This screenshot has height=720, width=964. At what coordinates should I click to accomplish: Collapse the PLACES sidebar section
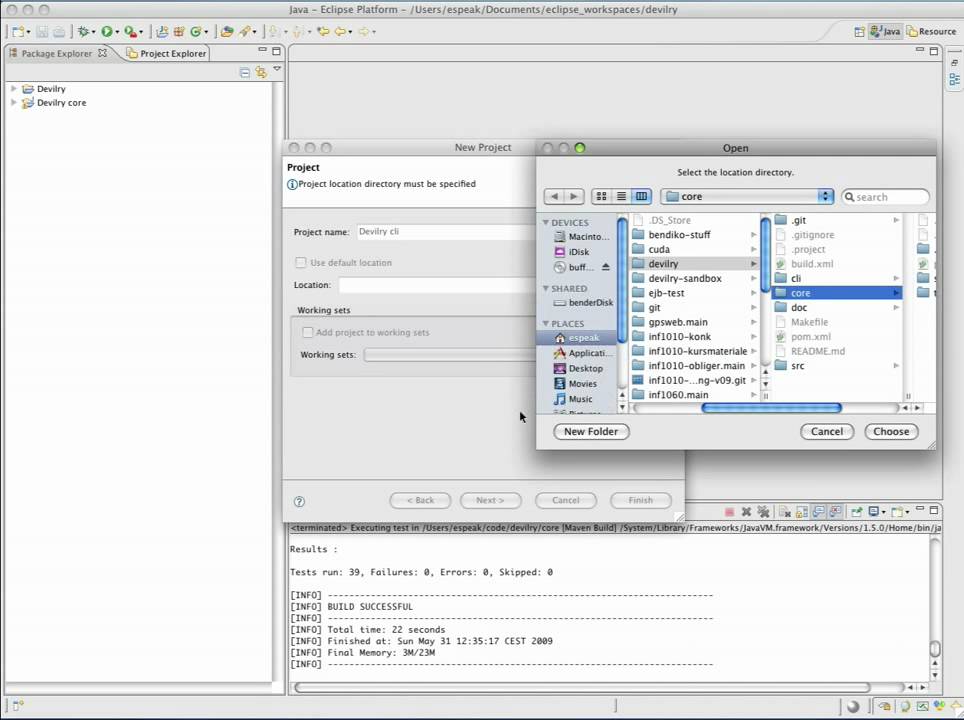coord(545,323)
